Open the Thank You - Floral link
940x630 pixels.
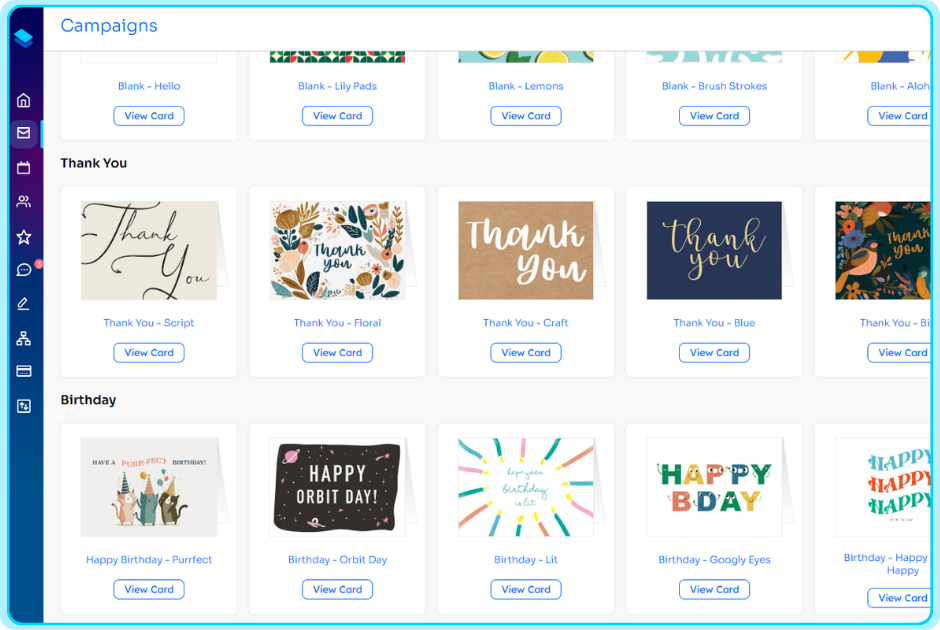point(338,322)
